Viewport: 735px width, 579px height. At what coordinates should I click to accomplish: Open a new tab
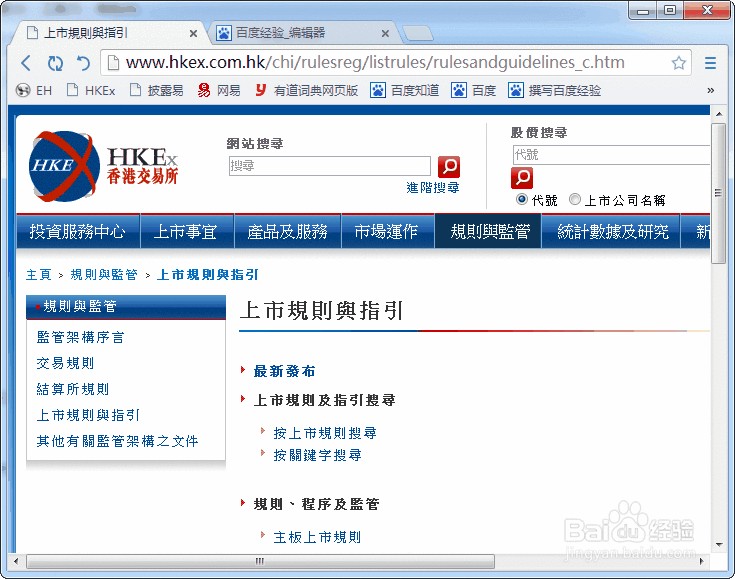point(418,33)
